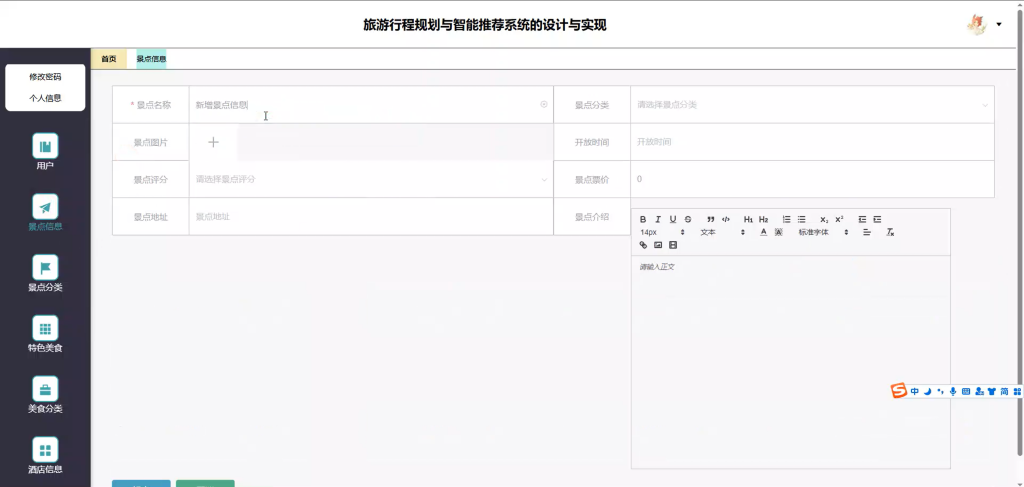Toggle bold in the editor toolbar
Screen dimensions: 1024x487
[643, 219]
